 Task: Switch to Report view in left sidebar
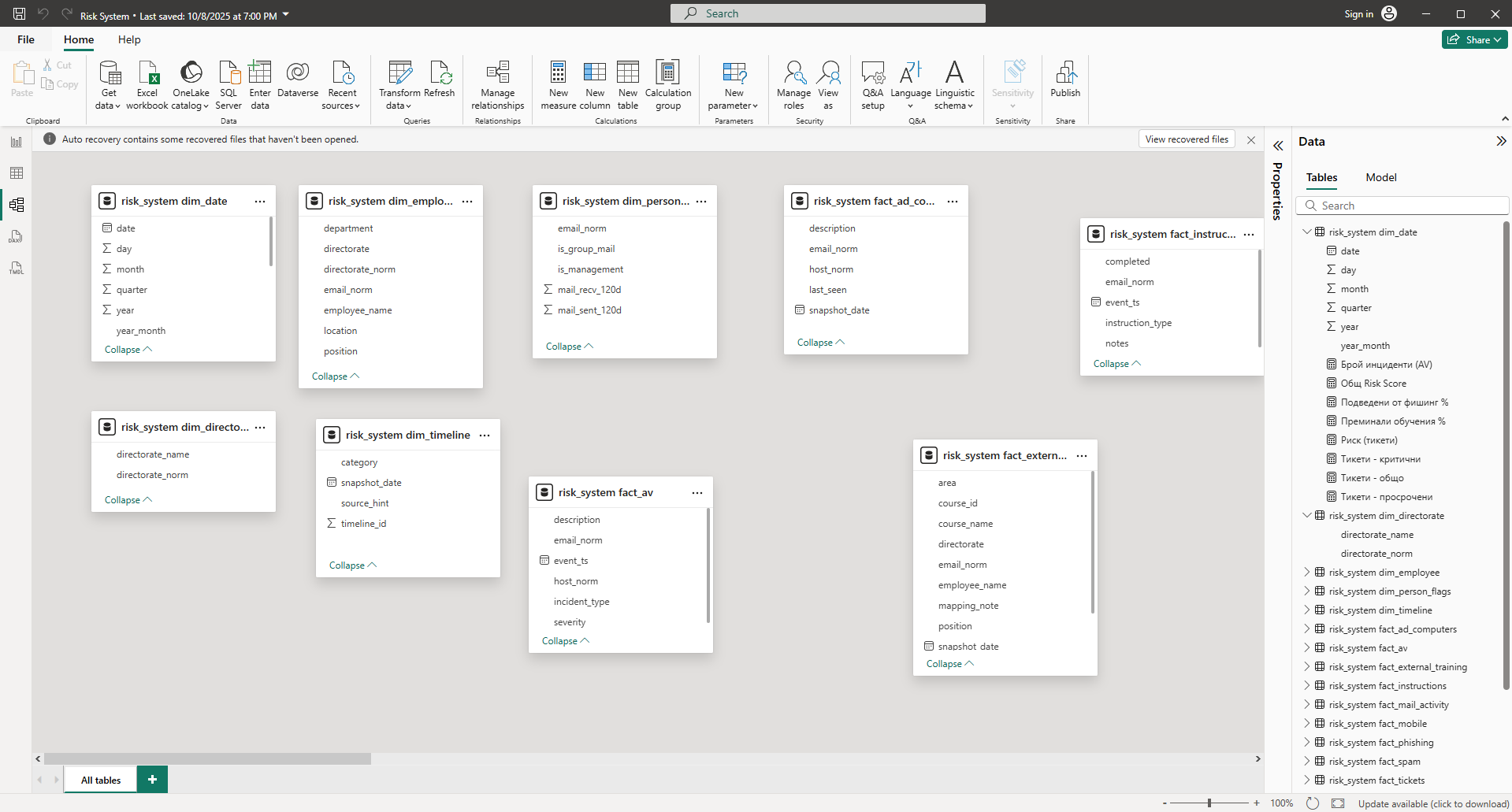point(17,142)
